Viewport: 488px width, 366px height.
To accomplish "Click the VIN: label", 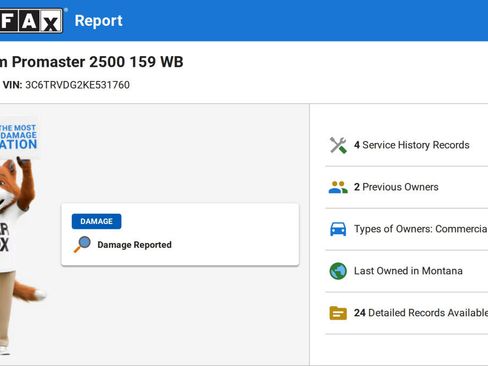I will pos(12,85).
